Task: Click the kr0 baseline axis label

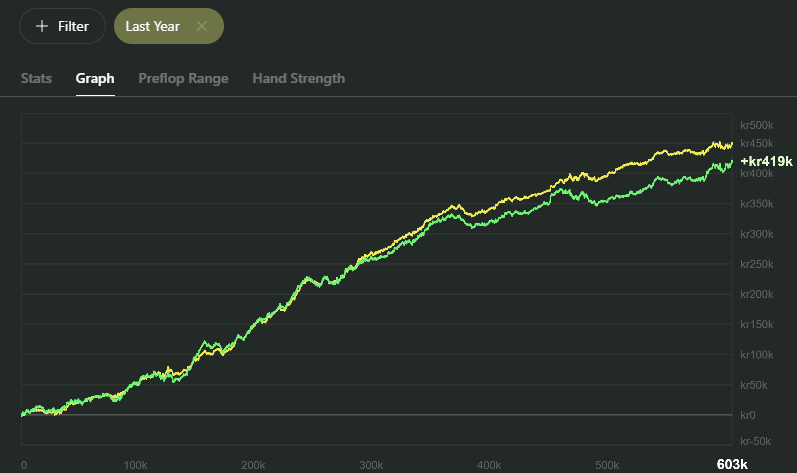Action: 747,415
